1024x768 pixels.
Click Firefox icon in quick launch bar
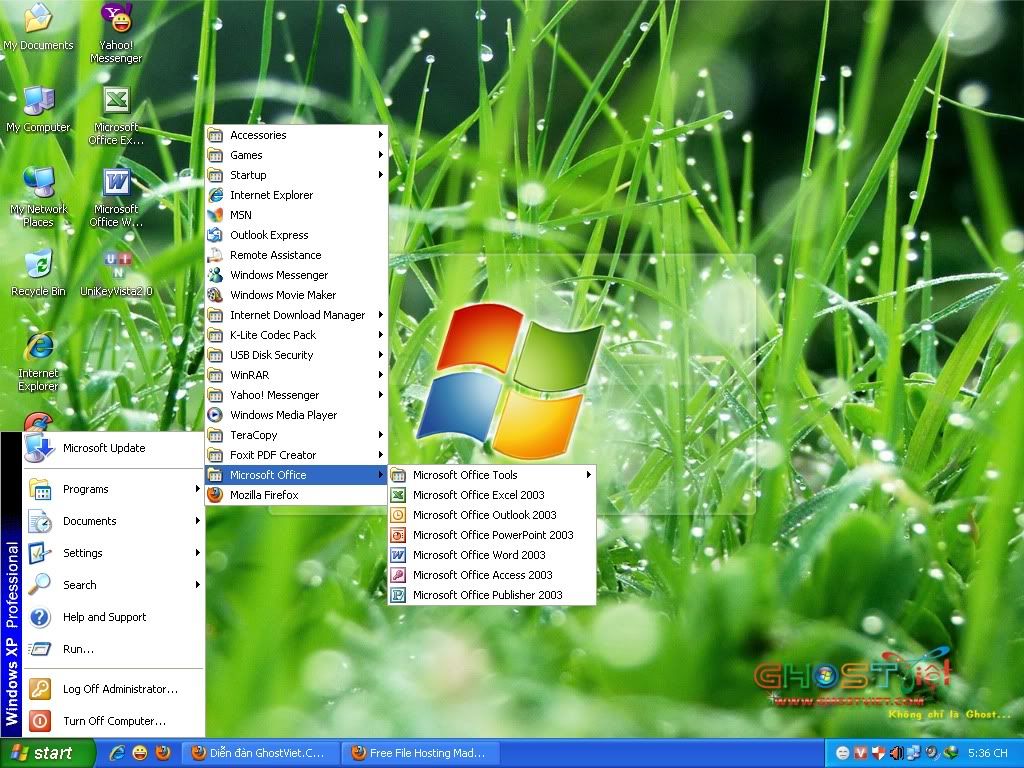(x=162, y=753)
